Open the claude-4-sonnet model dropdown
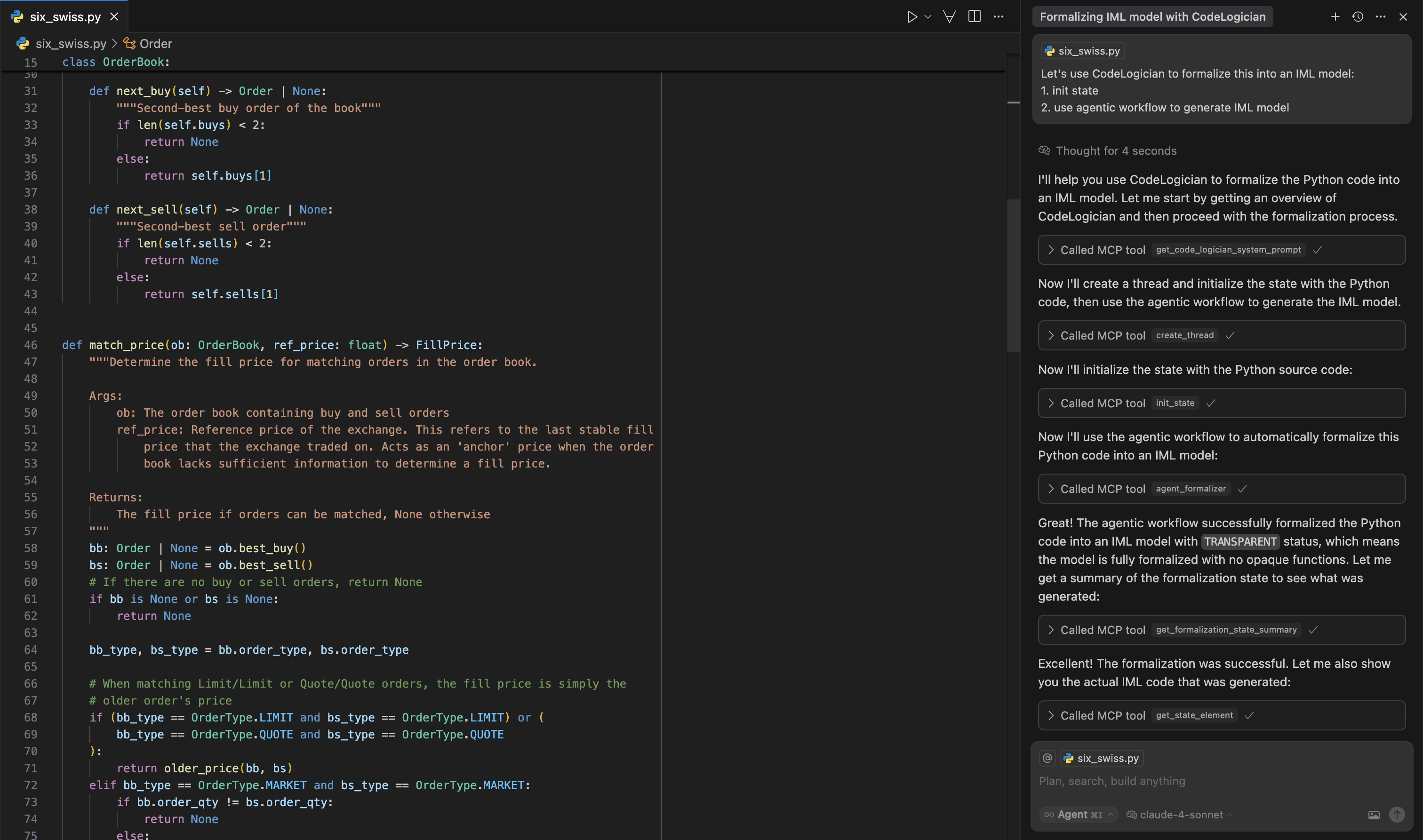1423x840 pixels. 1180,815
